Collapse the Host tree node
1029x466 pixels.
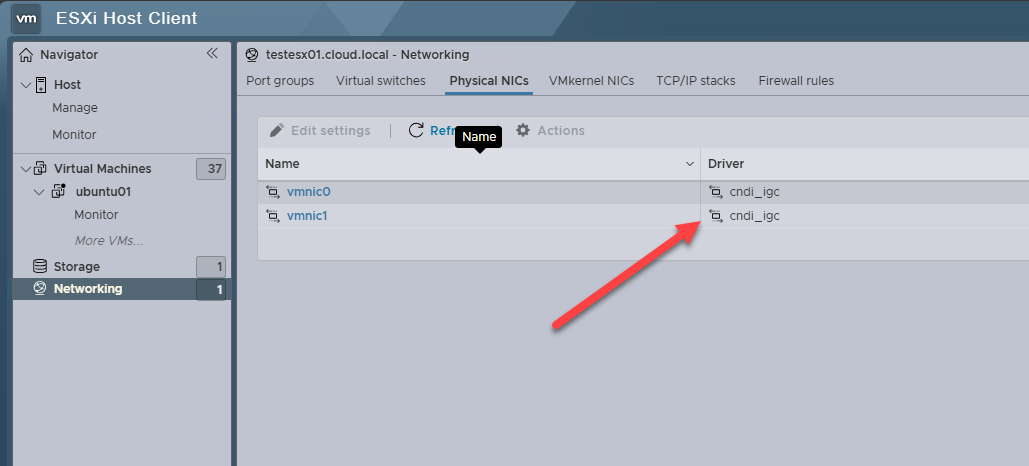click(x=26, y=85)
